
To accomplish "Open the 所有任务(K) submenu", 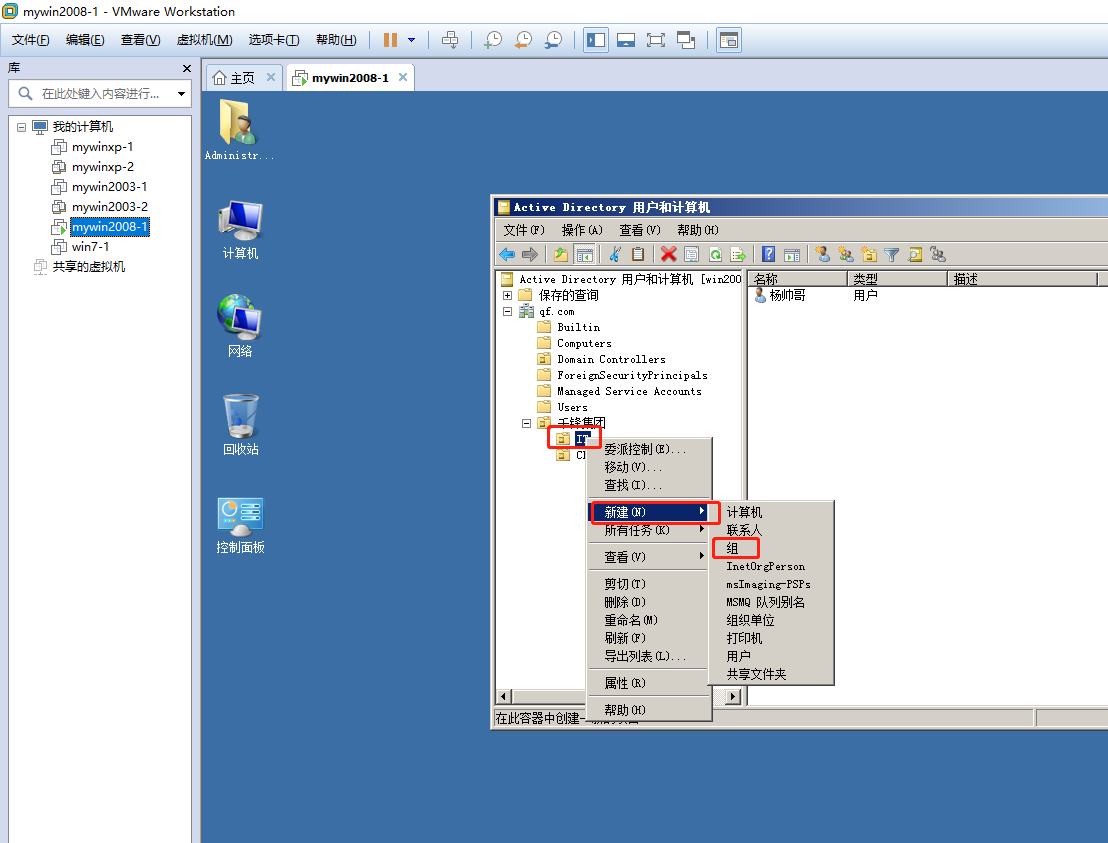I will point(649,530).
